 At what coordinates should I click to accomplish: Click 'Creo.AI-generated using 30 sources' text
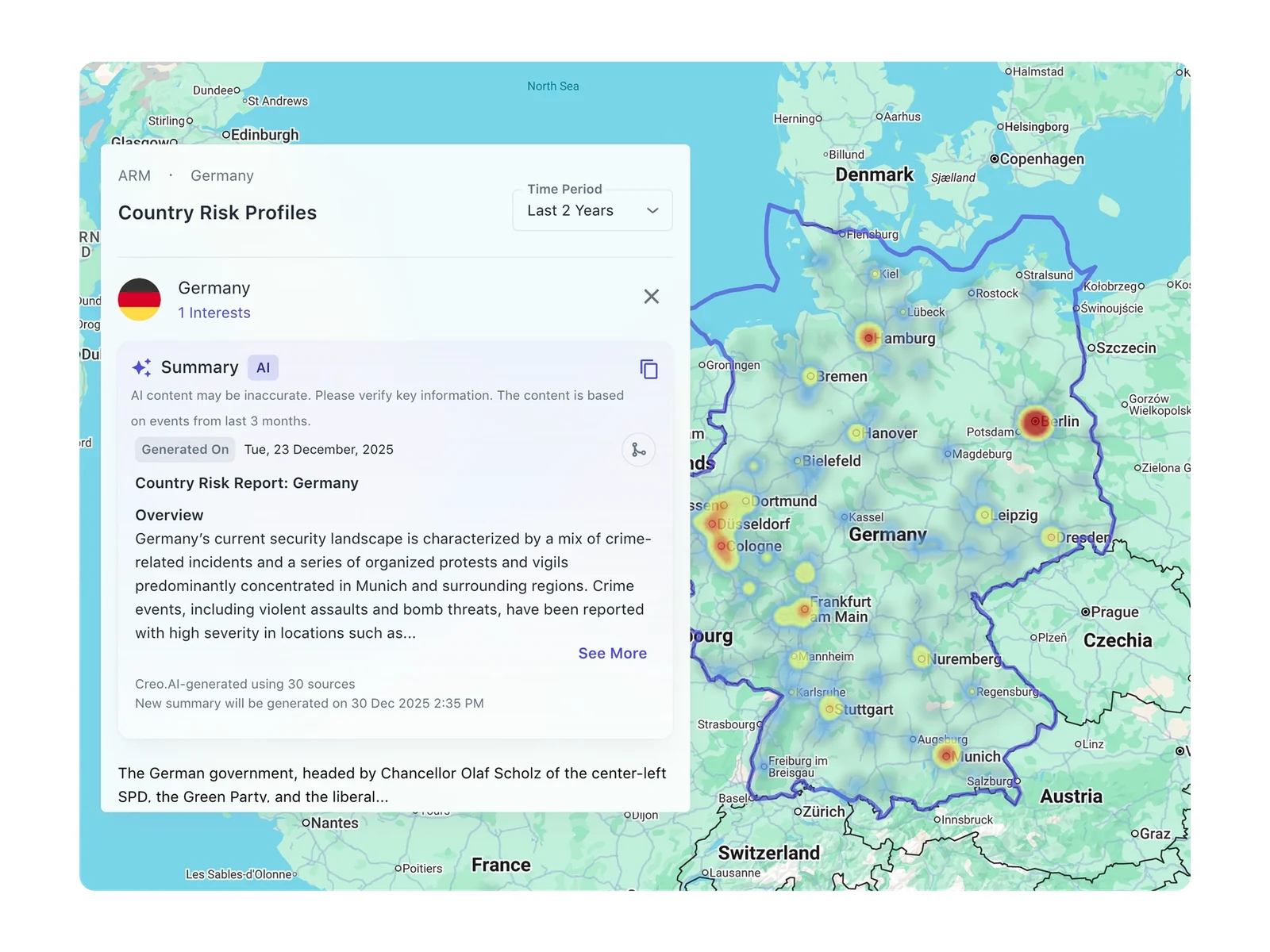[x=245, y=685]
